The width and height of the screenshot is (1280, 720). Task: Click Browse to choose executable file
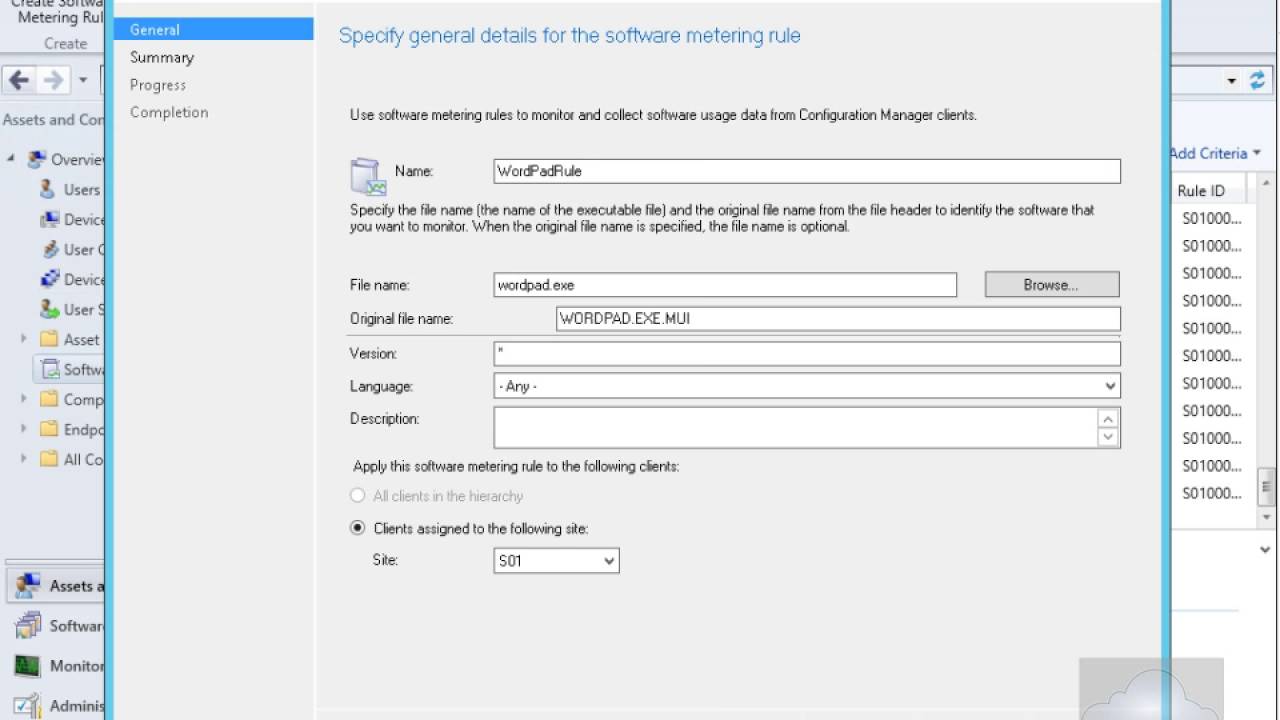coord(1052,285)
